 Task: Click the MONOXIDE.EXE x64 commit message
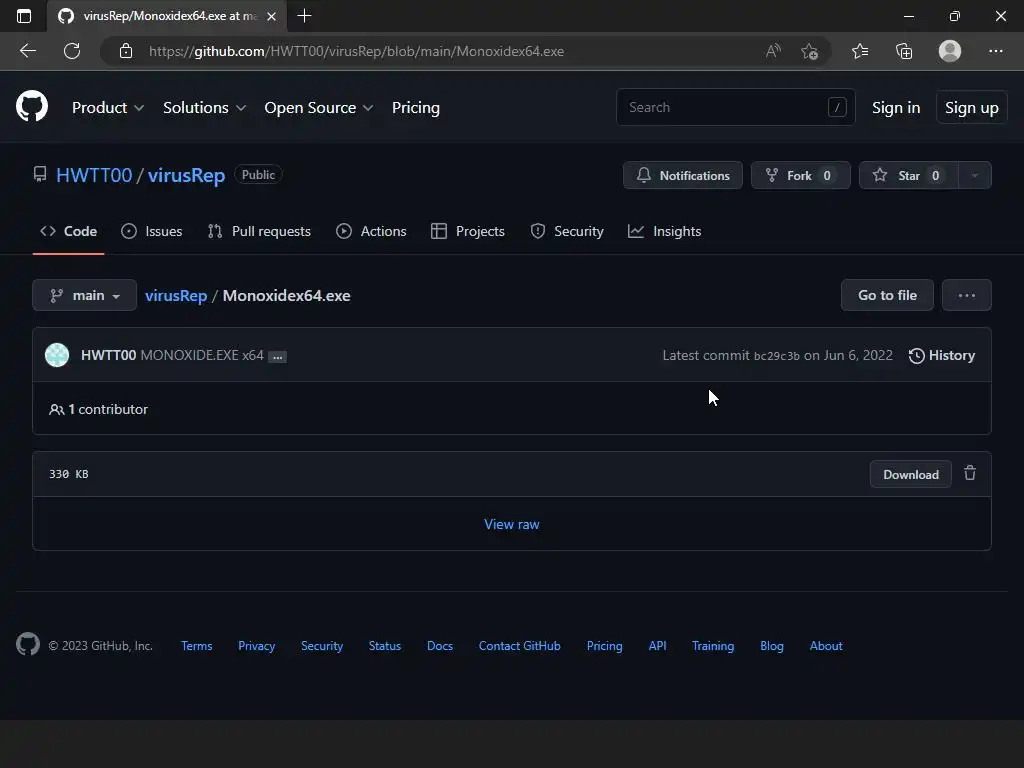(202, 355)
